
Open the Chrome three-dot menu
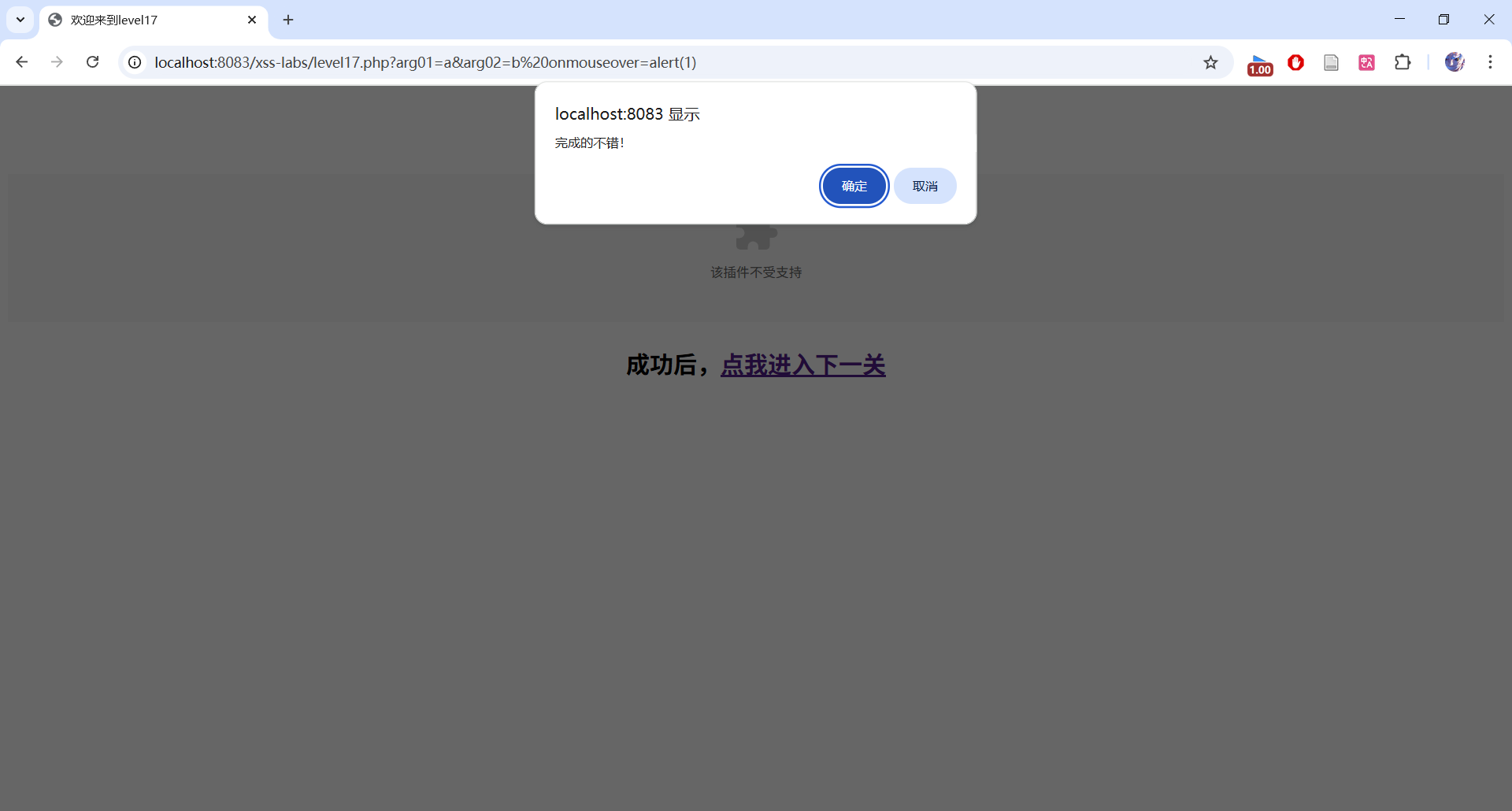click(1491, 62)
